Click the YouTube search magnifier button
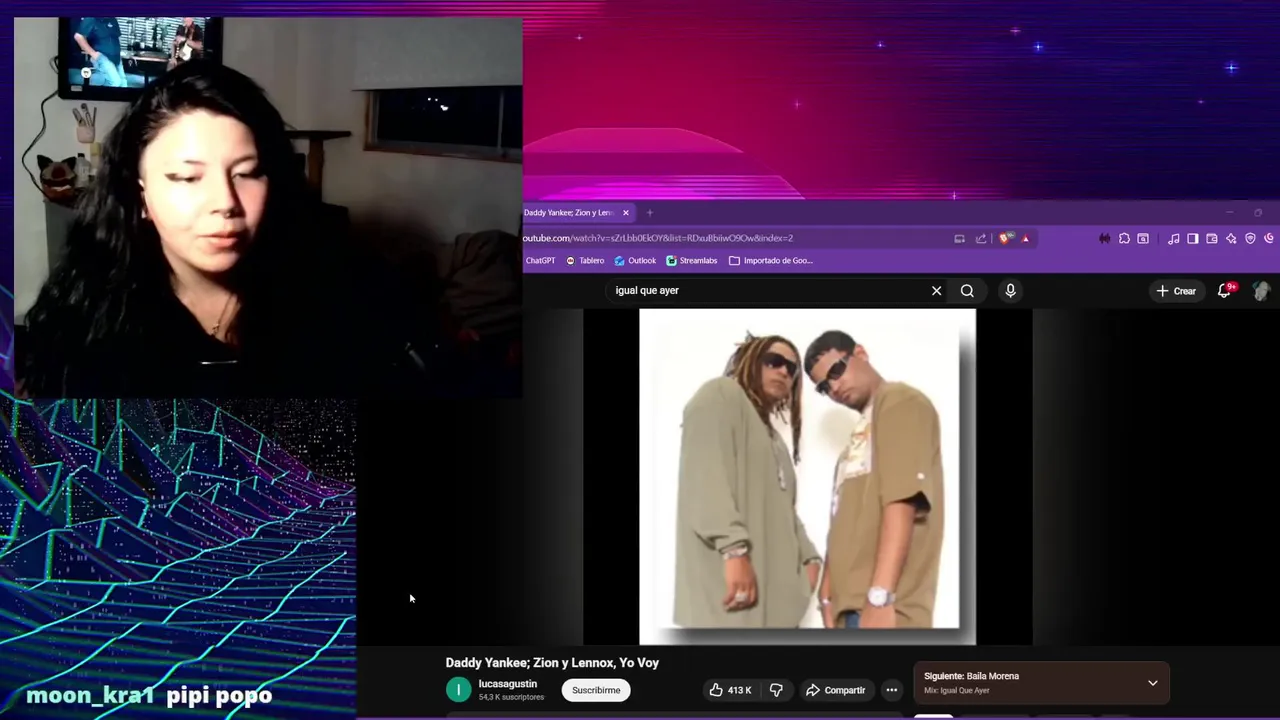The height and width of the screenshot is (720, 1280). 967,290
